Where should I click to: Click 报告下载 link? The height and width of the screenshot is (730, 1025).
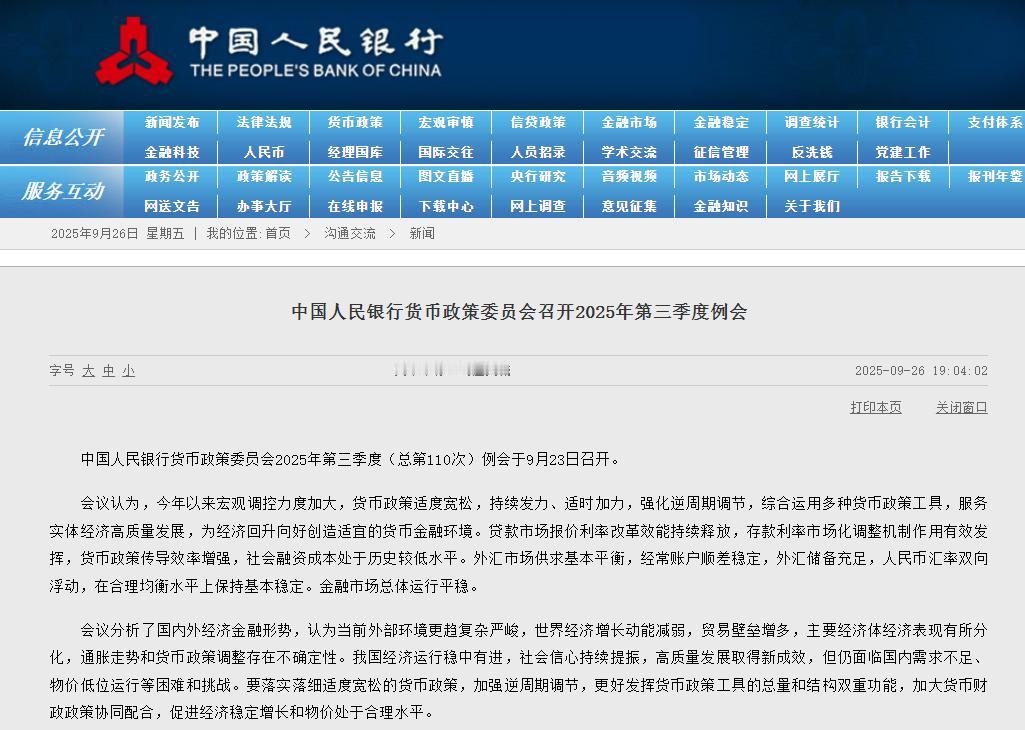(903, 176)
